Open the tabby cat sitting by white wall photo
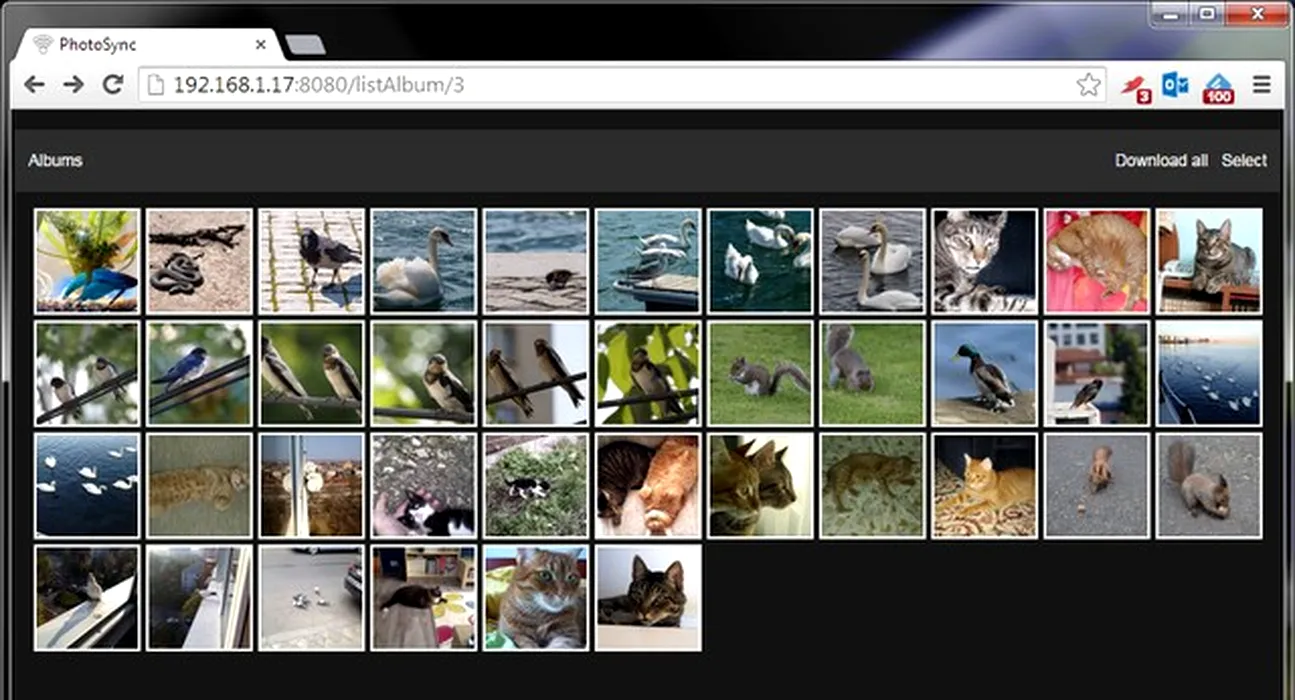The width and height of the screenshot is (1295, 700). 1209,261
